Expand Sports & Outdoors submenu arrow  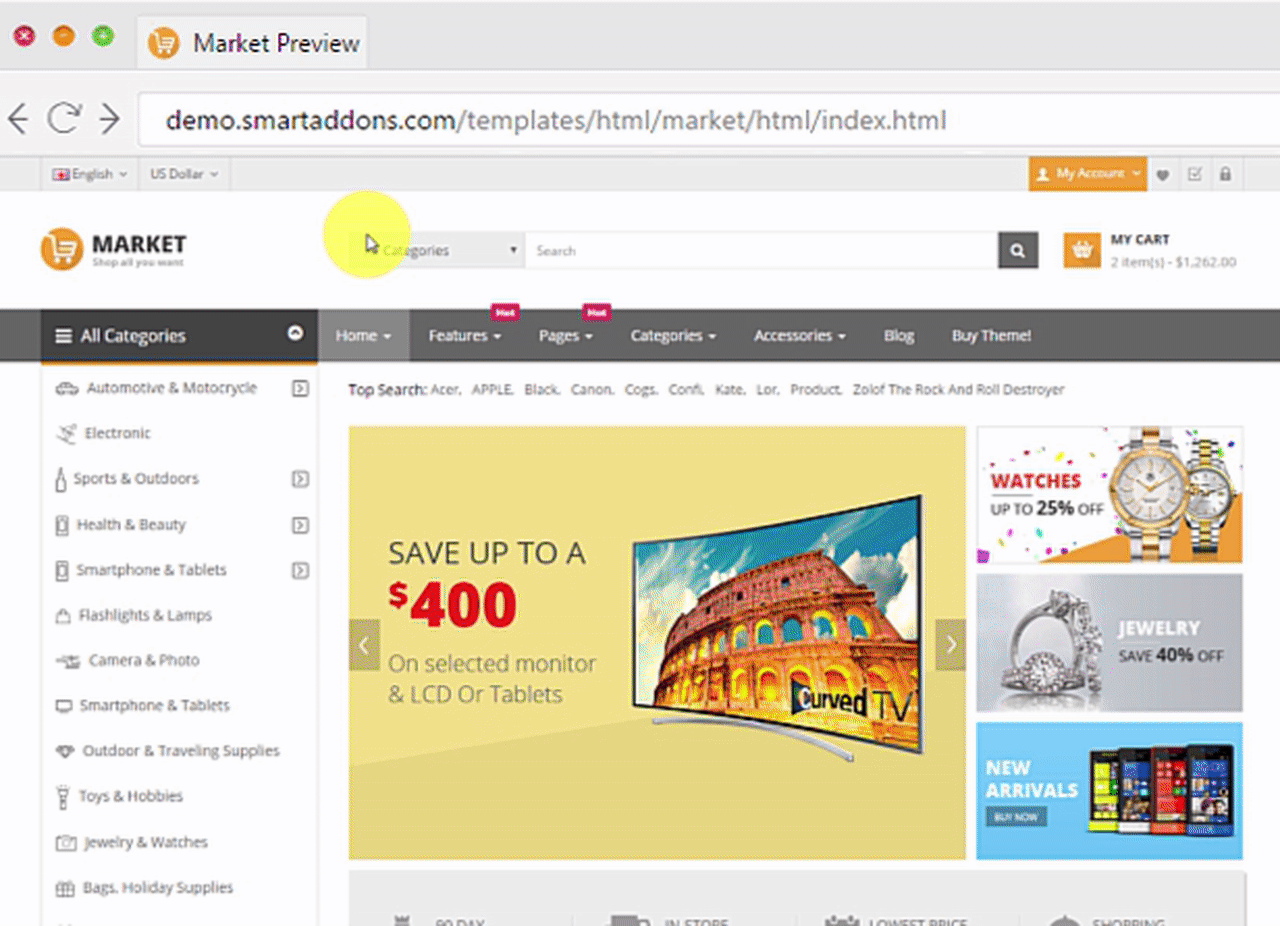pyautogui.click(x=300, y=479)
